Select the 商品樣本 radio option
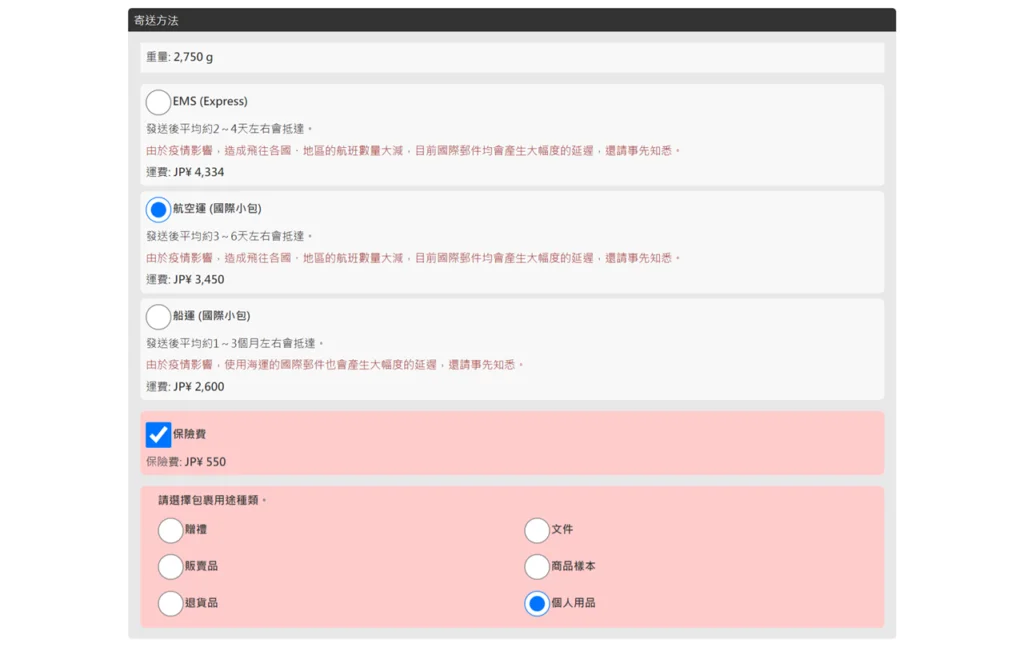Viewport: 1024px width, 647px height. (x=537, y=567)
